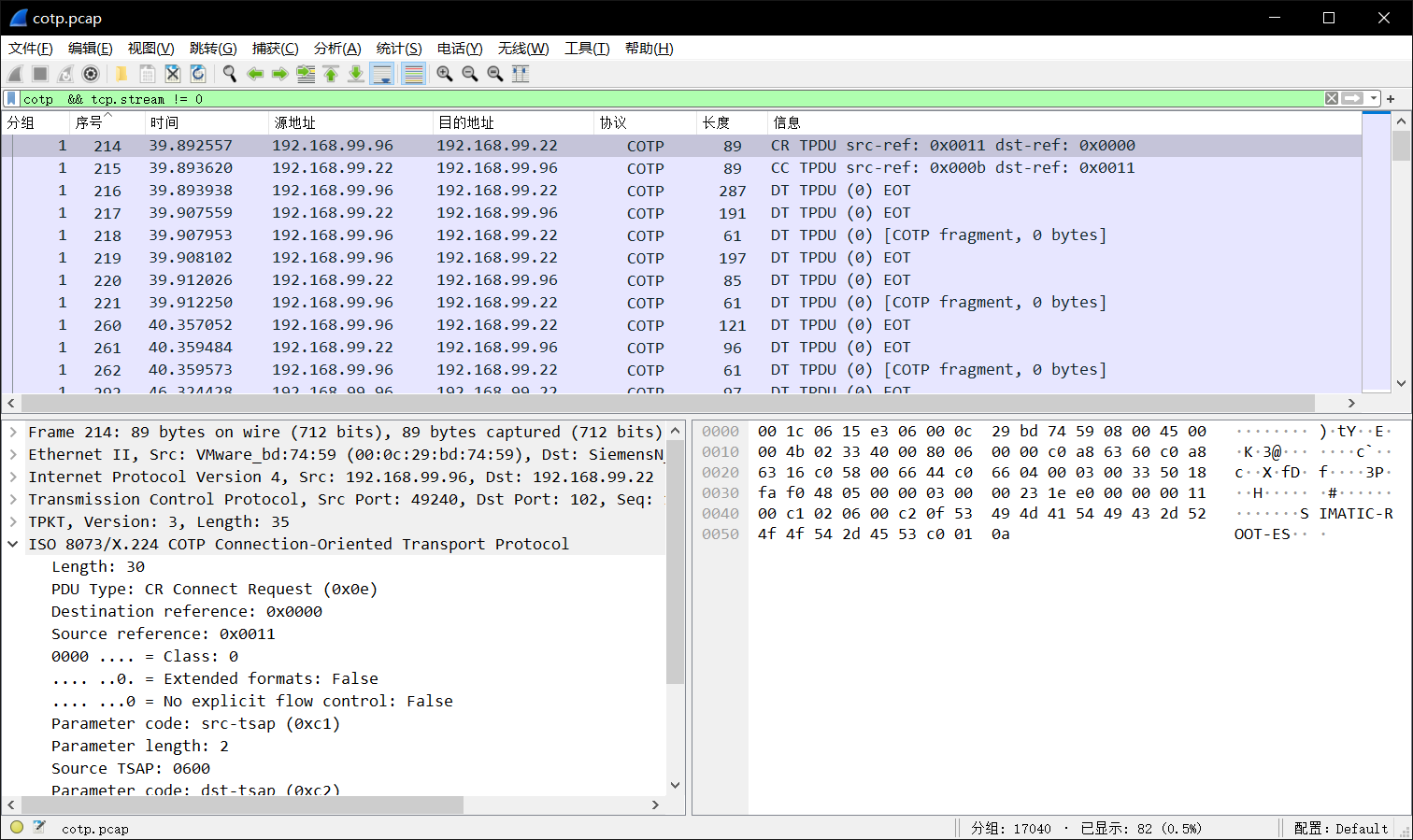Click the zoom out icon

[x=470, y=74]
